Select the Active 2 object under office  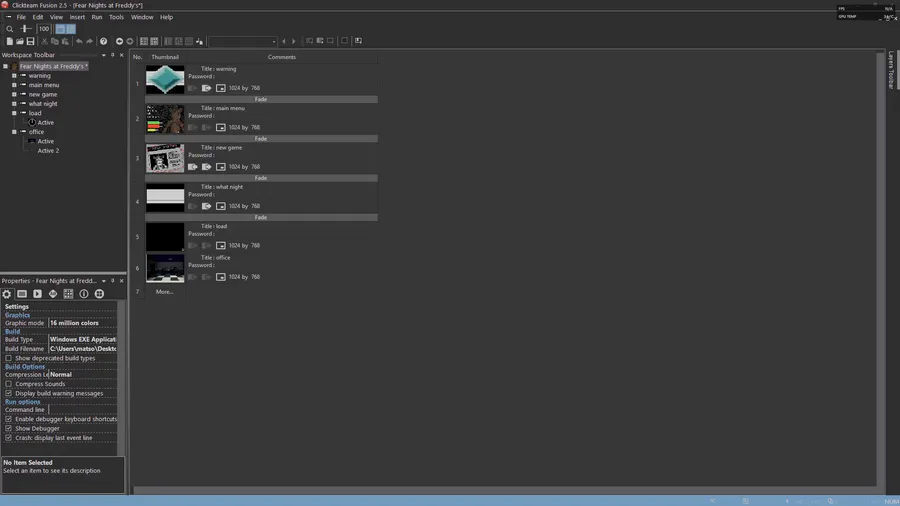(x=48, y=151)
